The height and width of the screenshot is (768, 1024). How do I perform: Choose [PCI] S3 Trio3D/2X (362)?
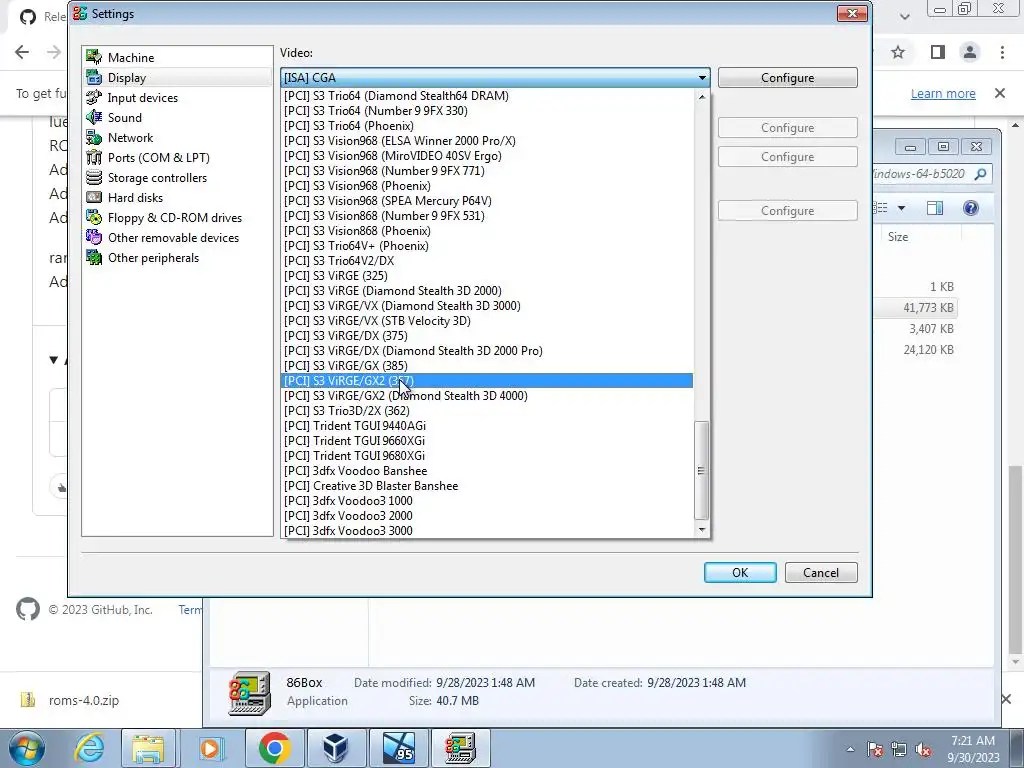[487, 411]
